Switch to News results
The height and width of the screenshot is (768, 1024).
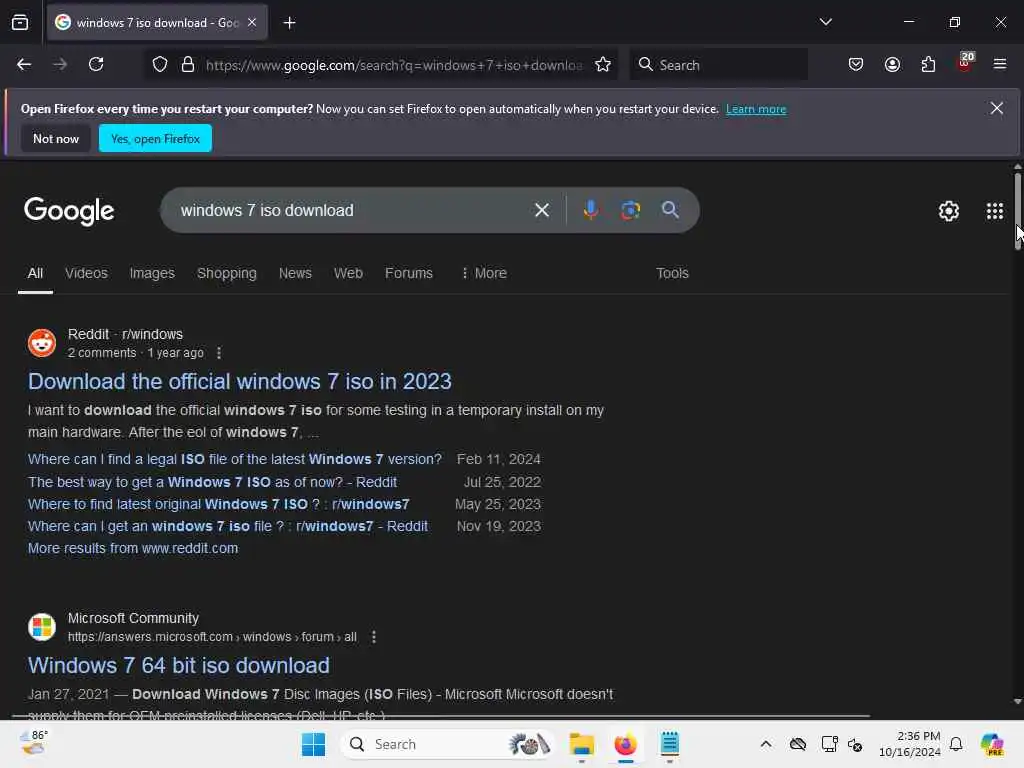coord(295,273)
